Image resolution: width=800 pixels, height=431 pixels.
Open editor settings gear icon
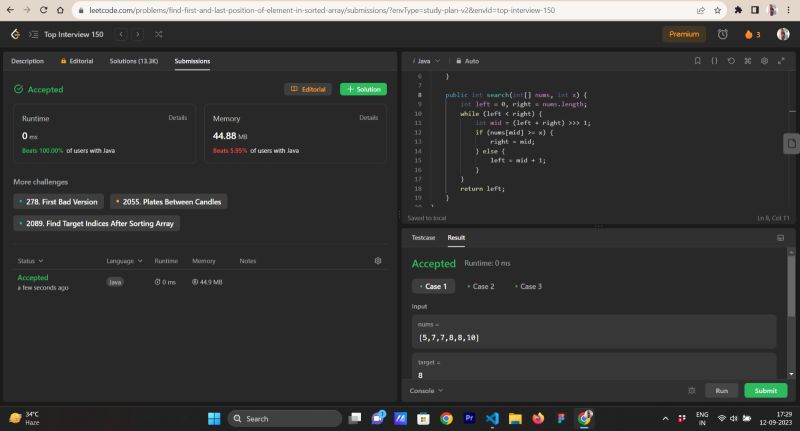click(x=764, y=61)
